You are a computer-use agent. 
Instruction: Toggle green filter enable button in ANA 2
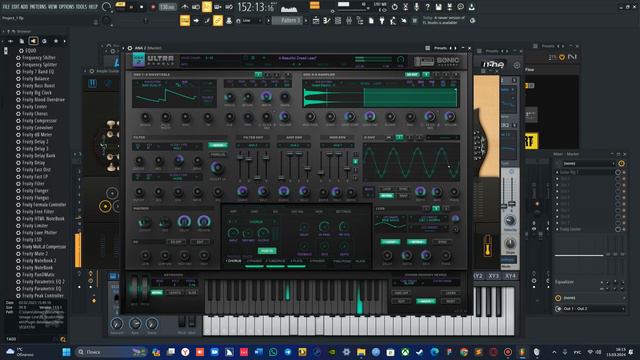pos(218,145)
